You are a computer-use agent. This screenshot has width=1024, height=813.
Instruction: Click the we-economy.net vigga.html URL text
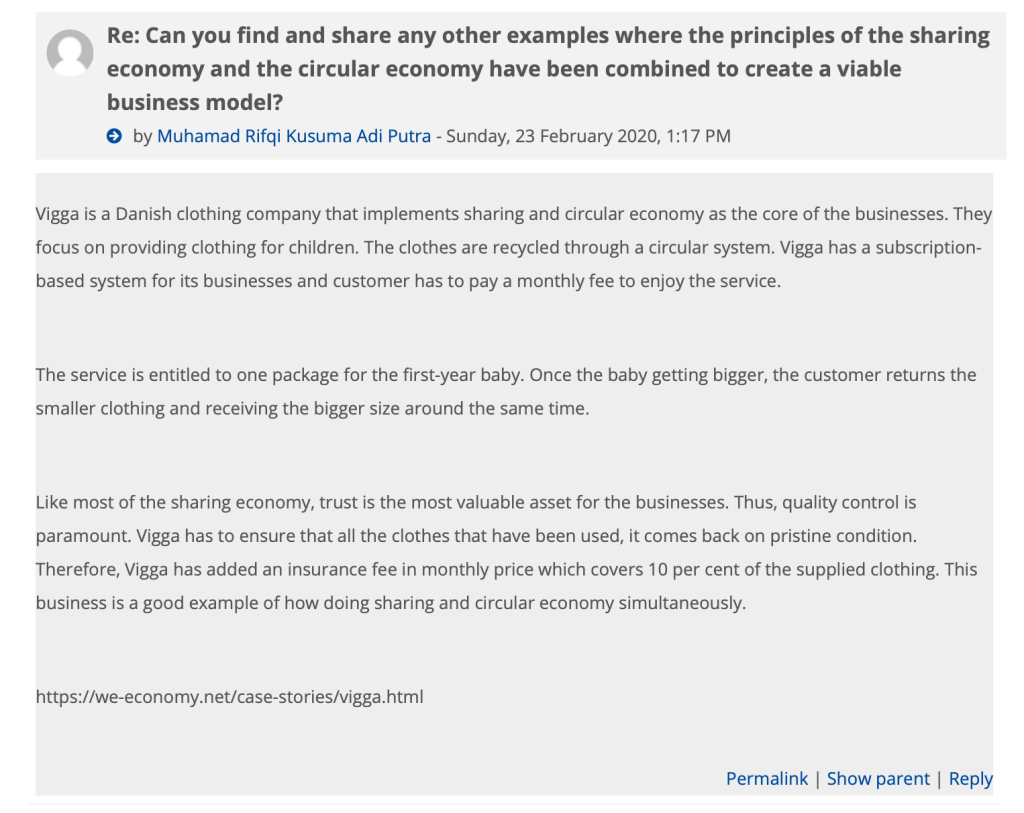(229, 696)
